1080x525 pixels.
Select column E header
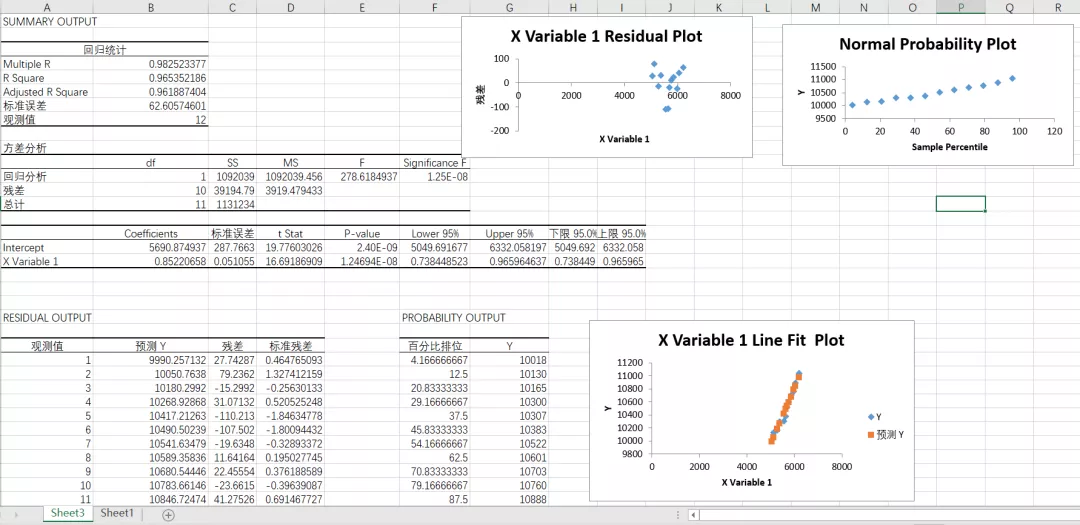click(x=362, y=8)
